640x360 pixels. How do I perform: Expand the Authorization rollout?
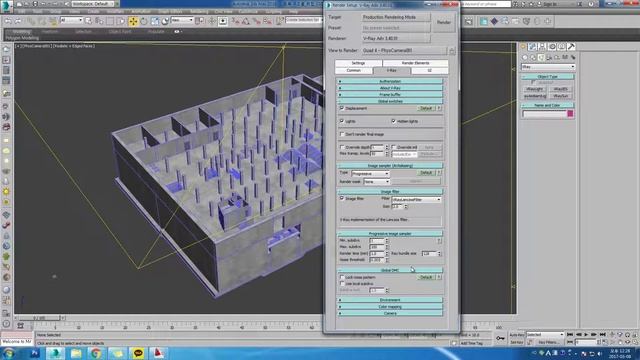coord(390,82)
